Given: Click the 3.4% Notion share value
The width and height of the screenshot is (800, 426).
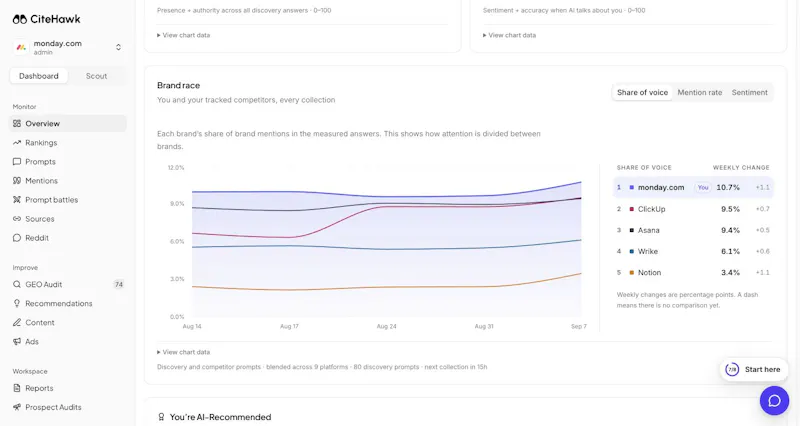Looking at the screenshot, I should (x=730, y=273).
